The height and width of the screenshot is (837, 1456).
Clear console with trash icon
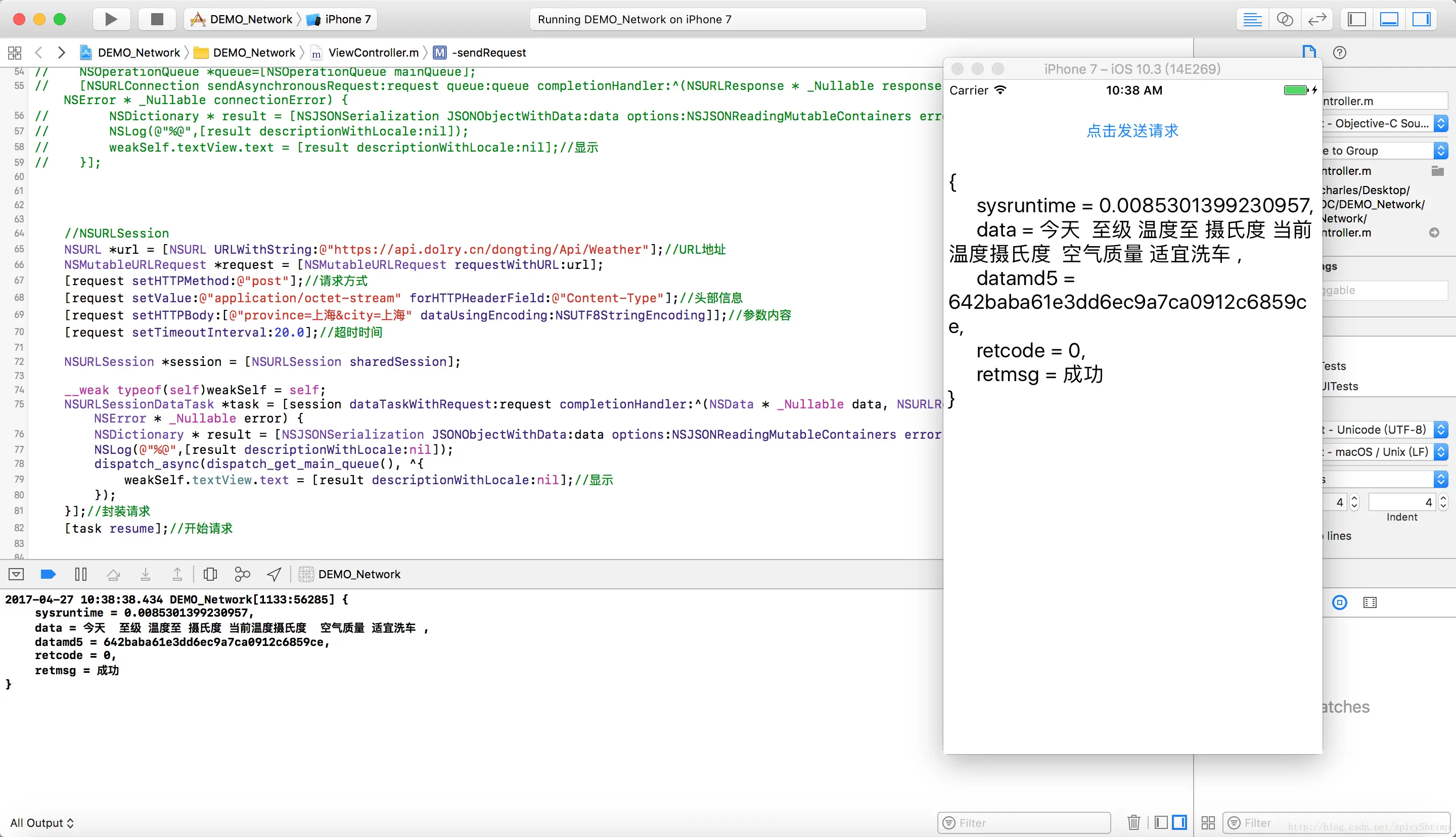click(1133, 822)
